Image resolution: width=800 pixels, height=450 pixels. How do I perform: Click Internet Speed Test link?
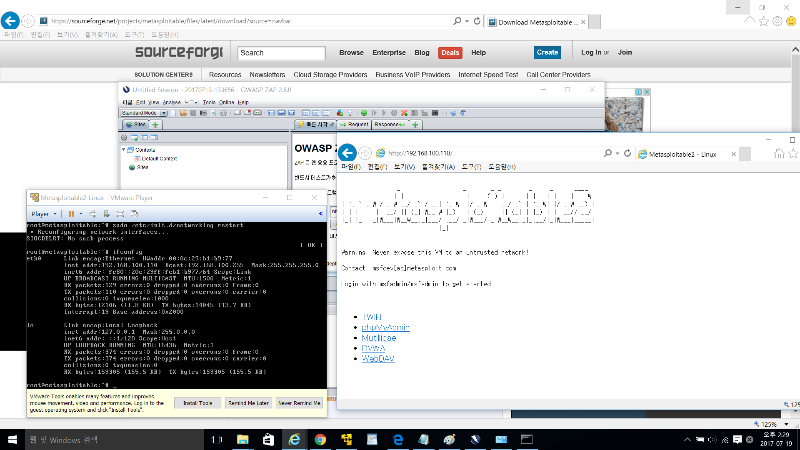click(x=488, y=74)
